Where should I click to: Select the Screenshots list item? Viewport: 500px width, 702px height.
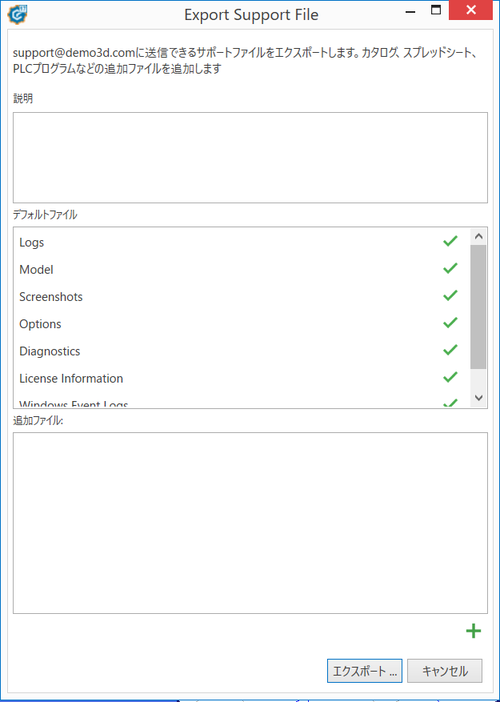click(x=239, y=297)
